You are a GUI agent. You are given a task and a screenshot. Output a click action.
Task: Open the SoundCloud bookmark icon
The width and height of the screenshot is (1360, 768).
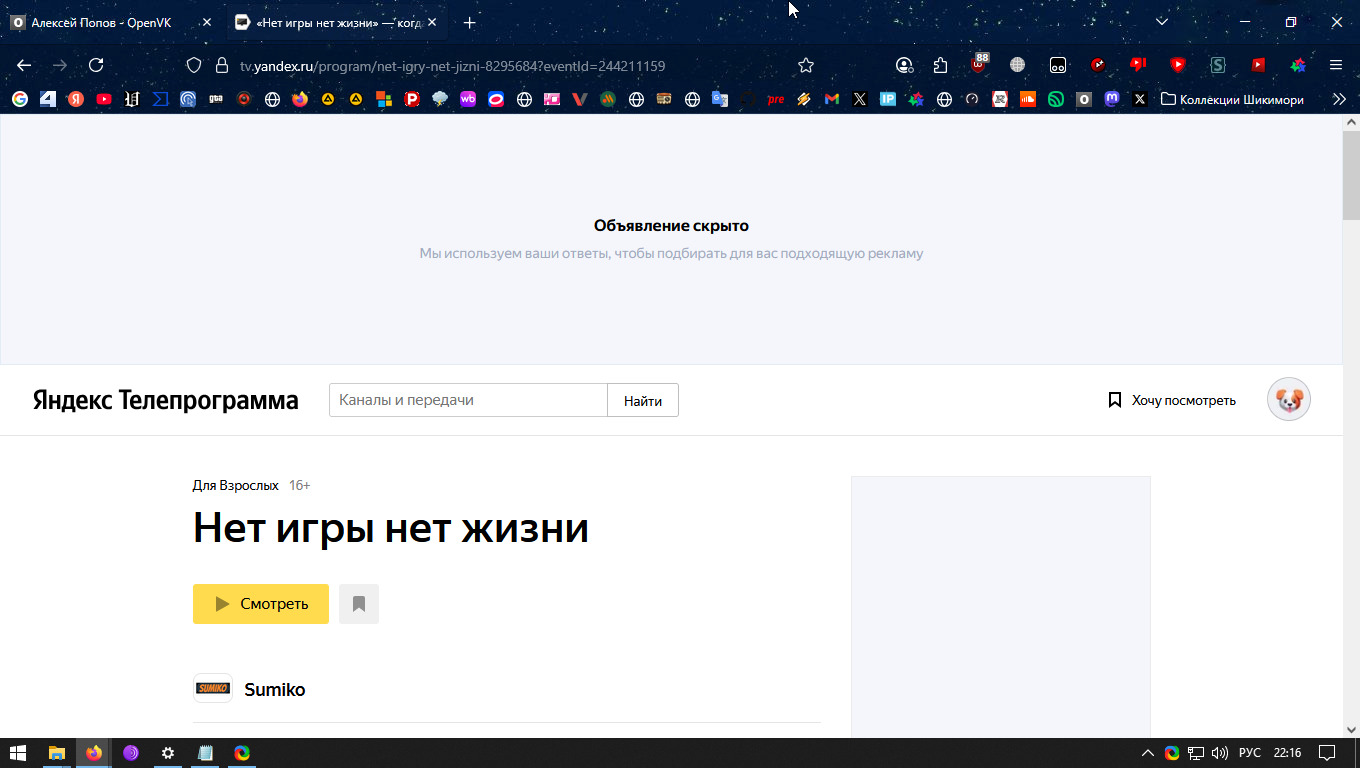(x=1028, y=99)
